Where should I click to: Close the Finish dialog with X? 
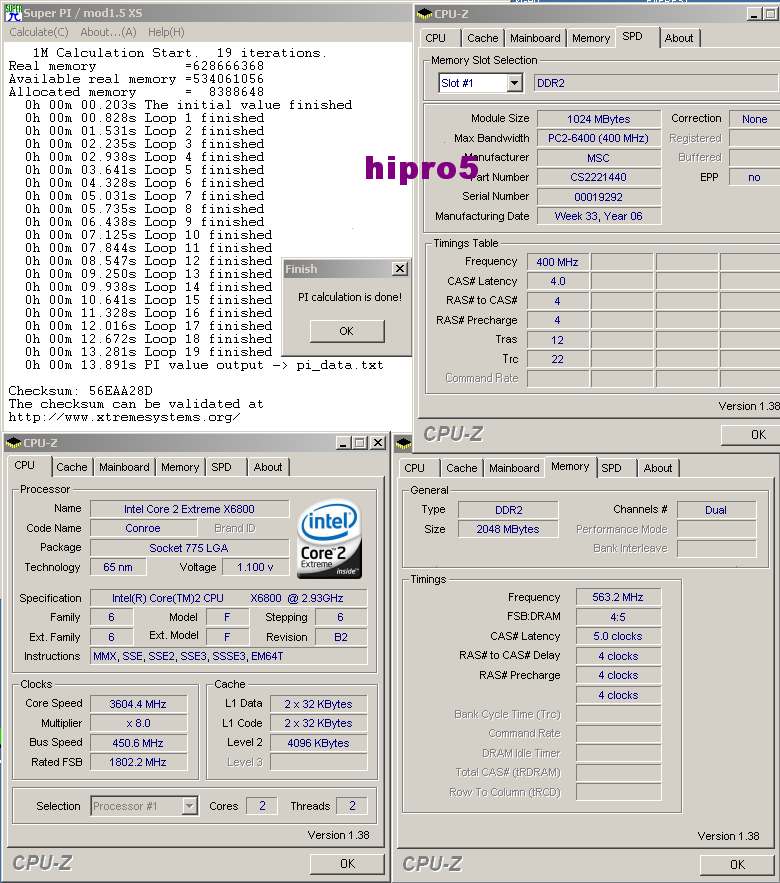point(400,269)
